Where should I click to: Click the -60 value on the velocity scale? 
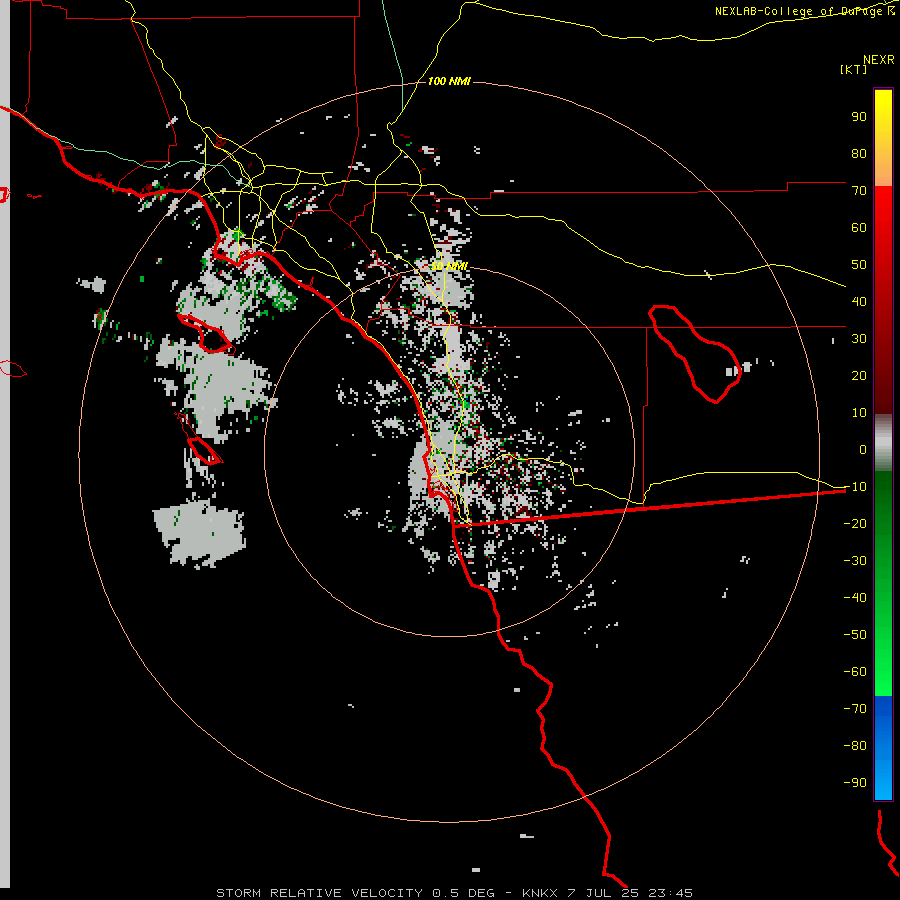(855, 672)
